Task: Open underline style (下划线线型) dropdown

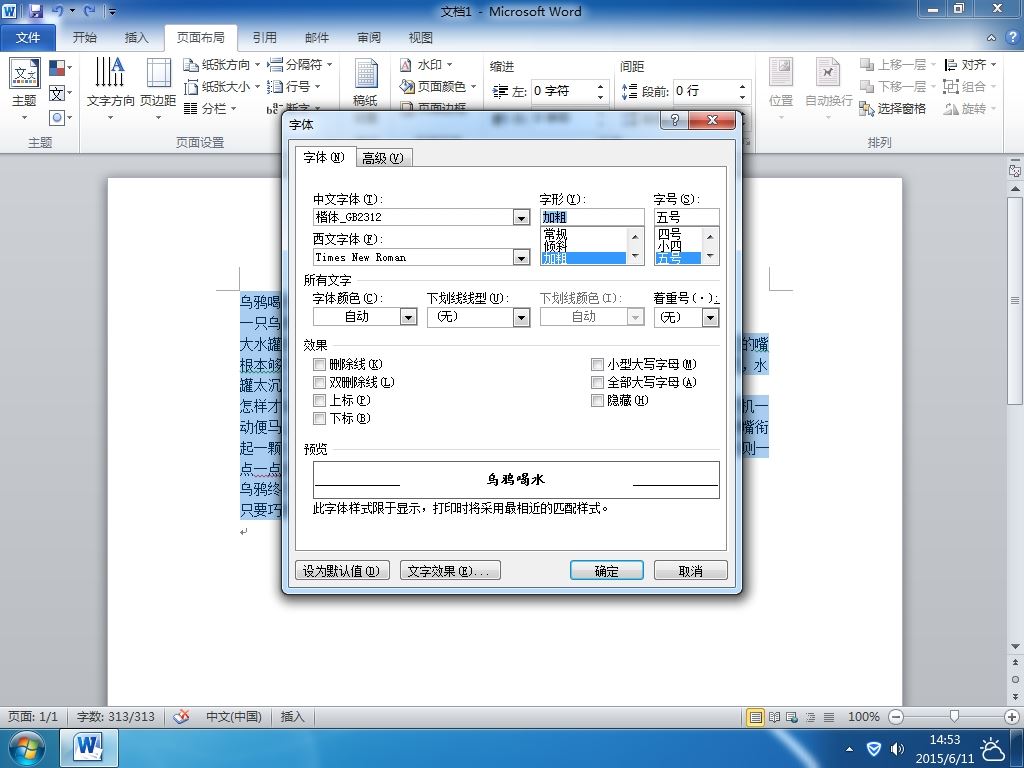Action: pos(521,317)
